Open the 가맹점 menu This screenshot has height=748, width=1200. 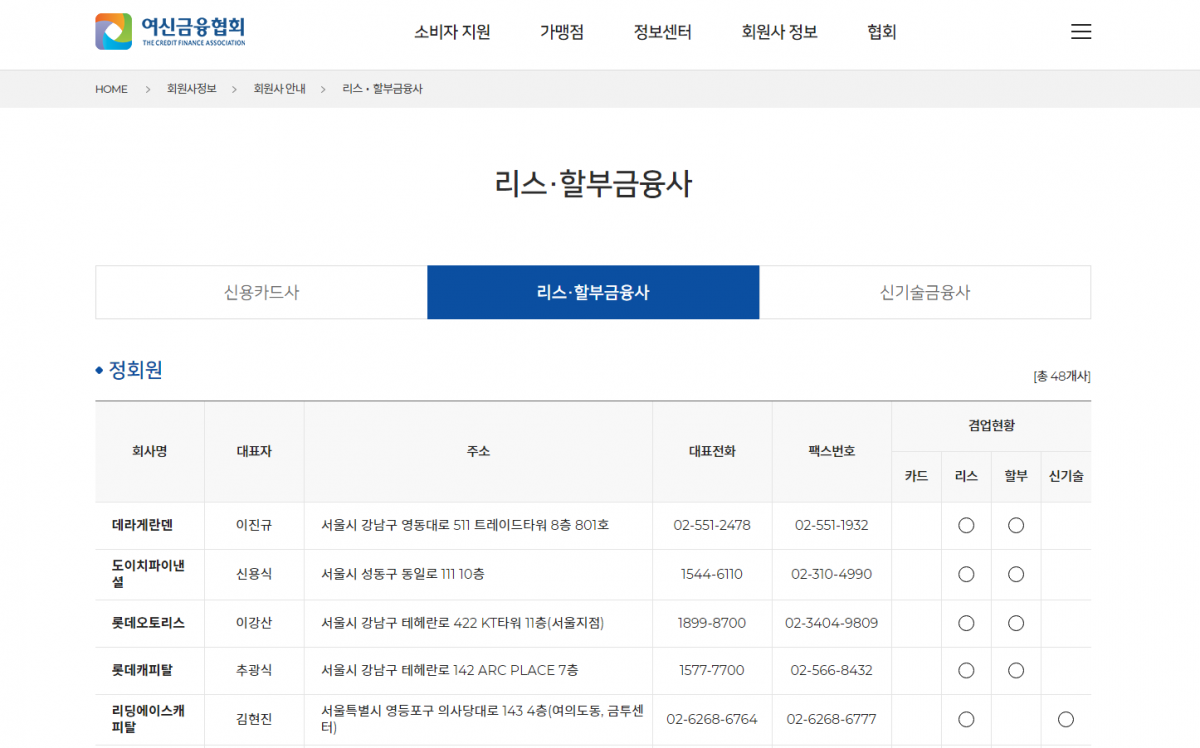click(562, 32)
